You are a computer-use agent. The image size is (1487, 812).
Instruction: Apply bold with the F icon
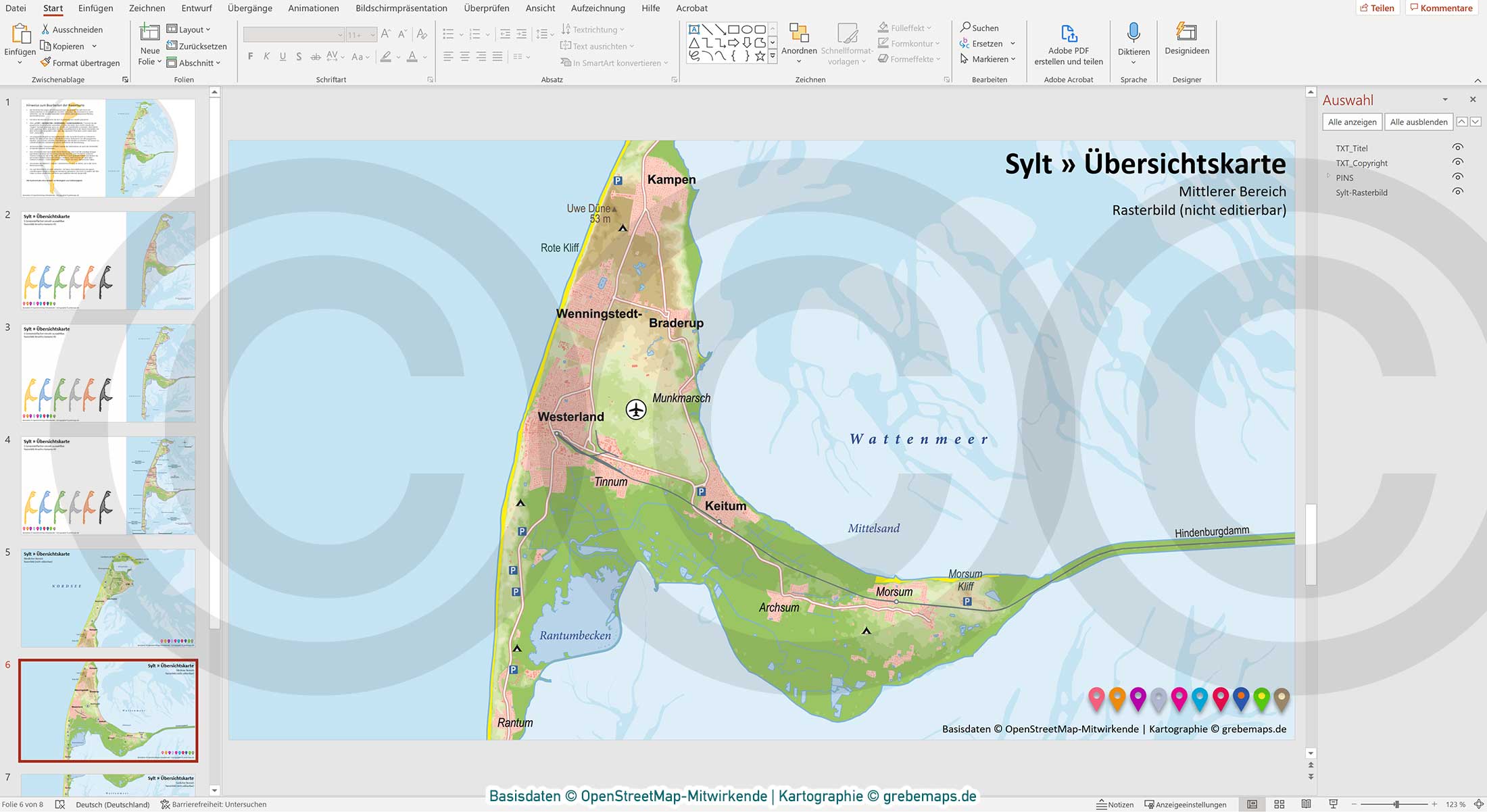coord(250,57)
